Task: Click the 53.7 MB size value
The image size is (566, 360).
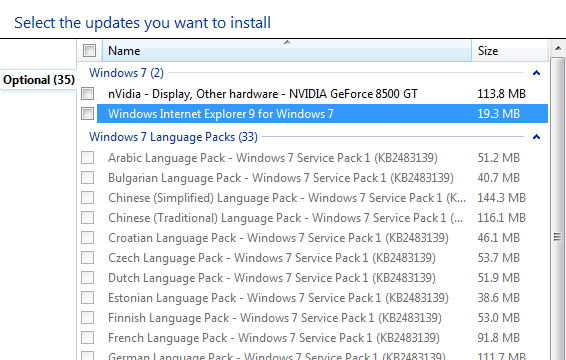Action: [498, 258]
